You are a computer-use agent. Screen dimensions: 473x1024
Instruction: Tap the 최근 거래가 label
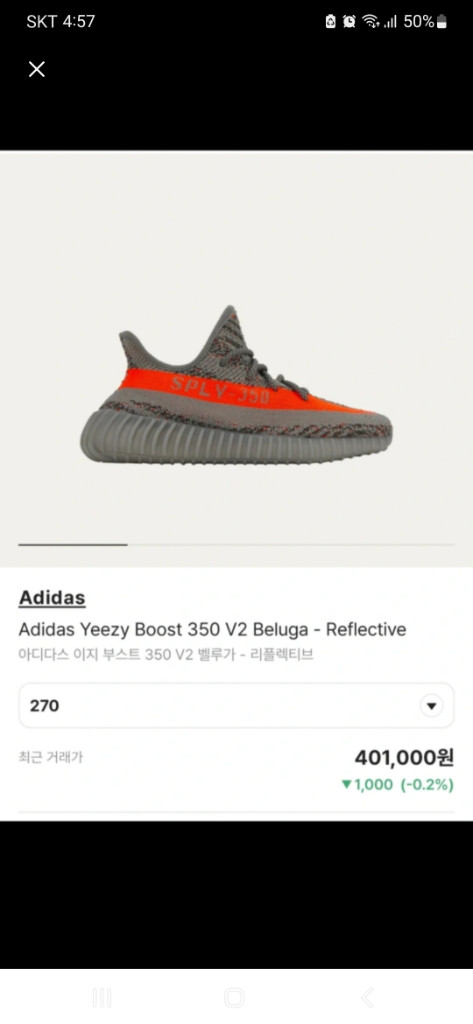pyautogui.click(x=50, y=758)
